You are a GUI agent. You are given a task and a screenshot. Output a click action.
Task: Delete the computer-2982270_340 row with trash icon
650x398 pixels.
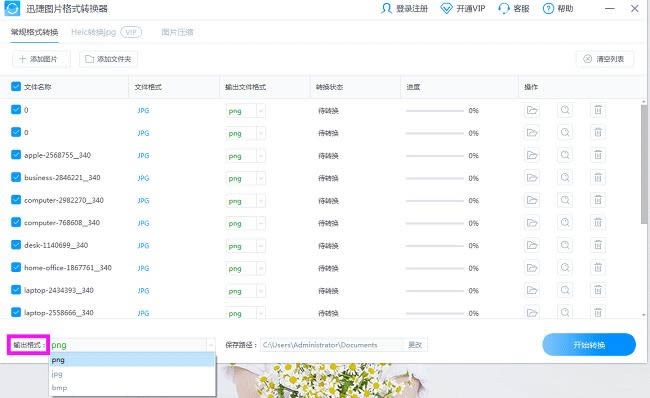(598, 200)
